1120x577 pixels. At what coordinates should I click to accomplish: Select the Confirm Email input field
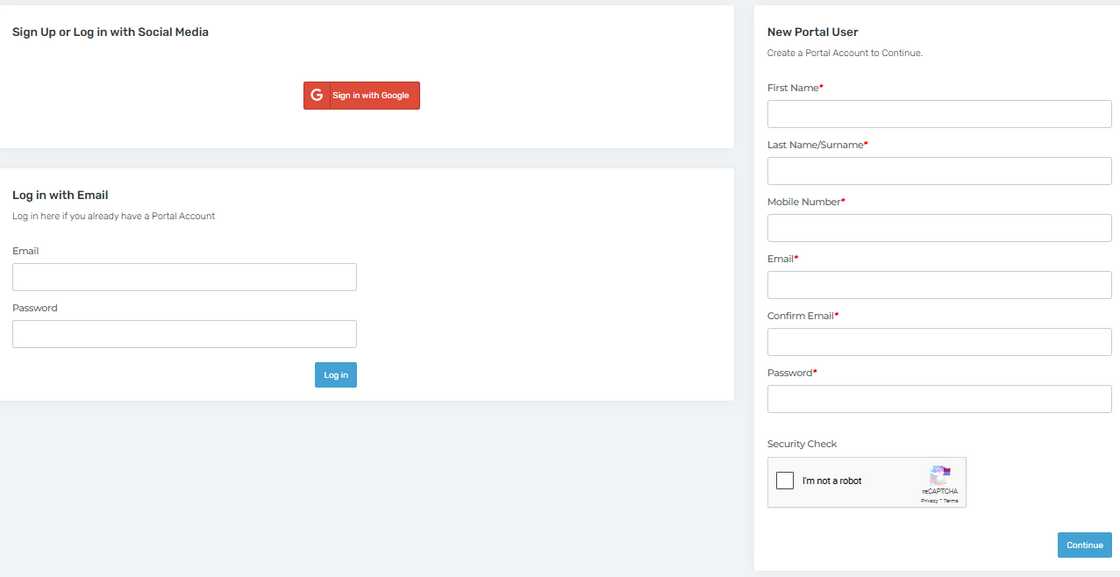[x=938, y=342]
